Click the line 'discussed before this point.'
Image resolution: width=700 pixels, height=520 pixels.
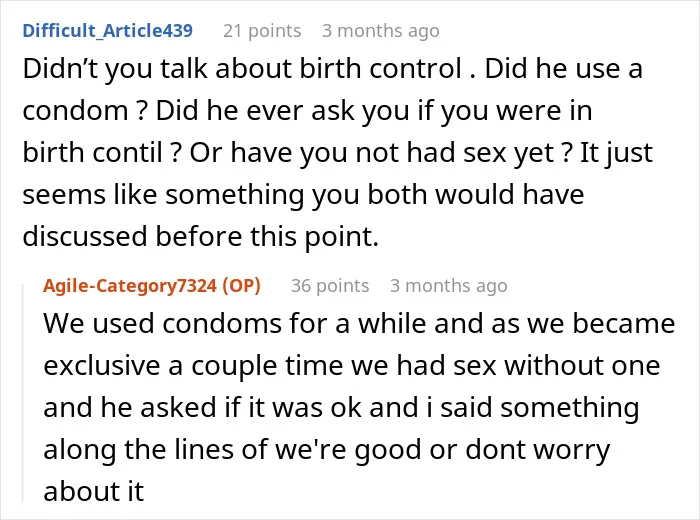pos(201,236)
